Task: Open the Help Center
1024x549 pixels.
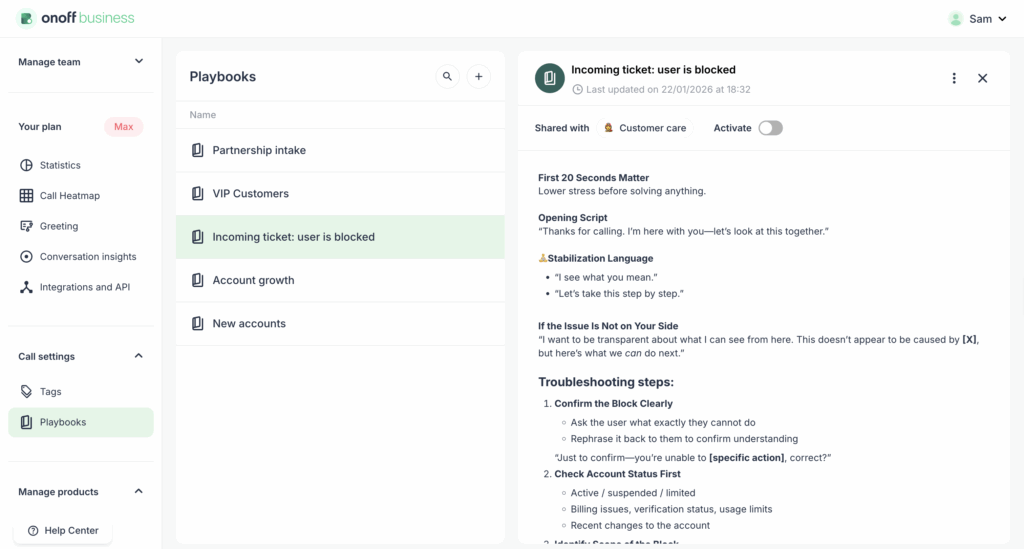Action: (63, 531)
